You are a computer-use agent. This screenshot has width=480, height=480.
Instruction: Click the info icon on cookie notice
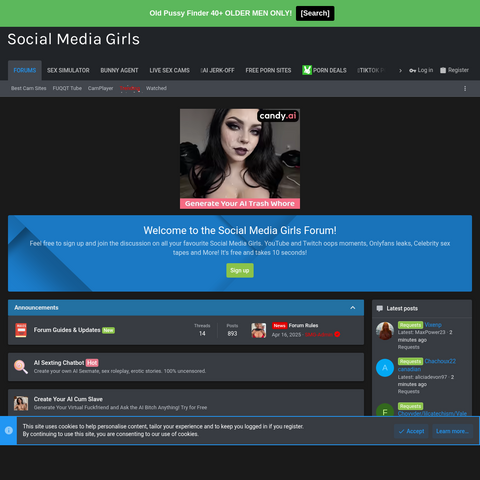[x=9, y=430]
